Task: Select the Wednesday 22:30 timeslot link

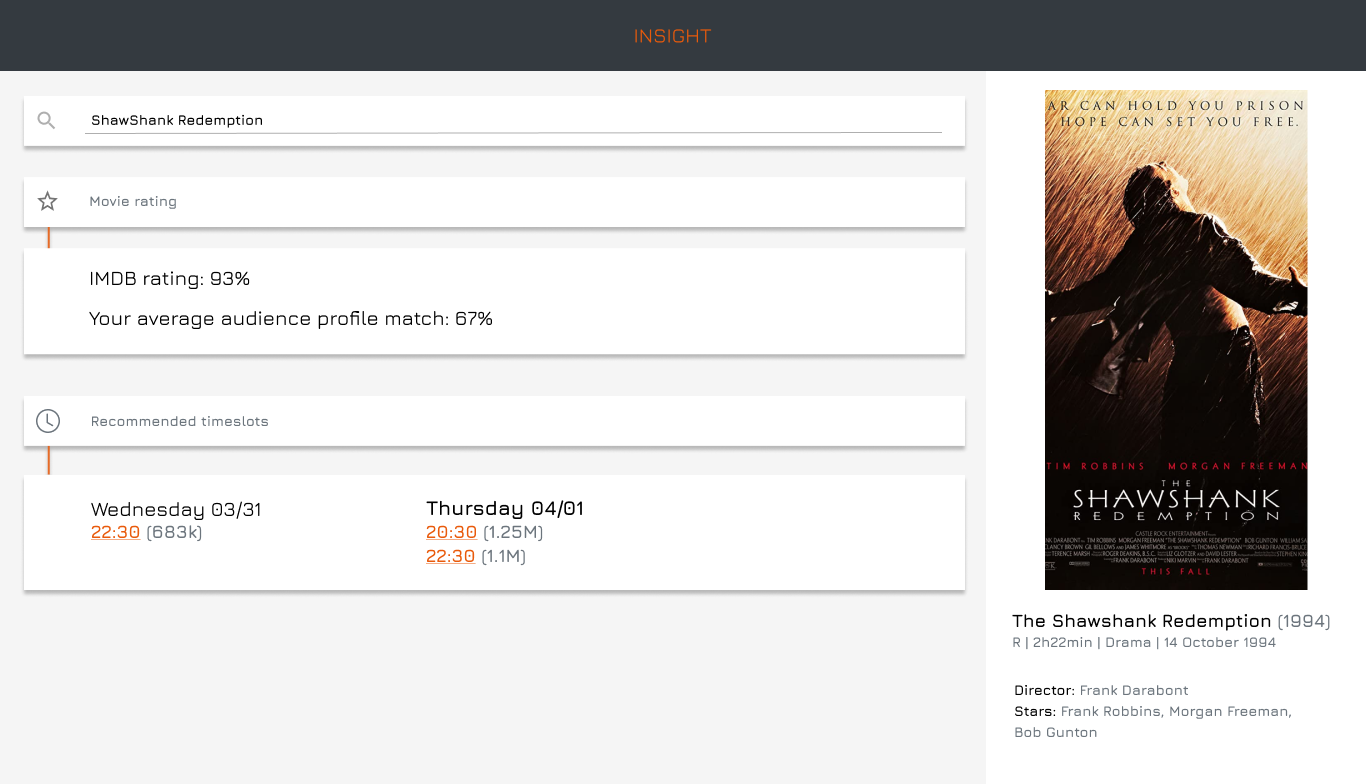Action: [x=115, y=532]
